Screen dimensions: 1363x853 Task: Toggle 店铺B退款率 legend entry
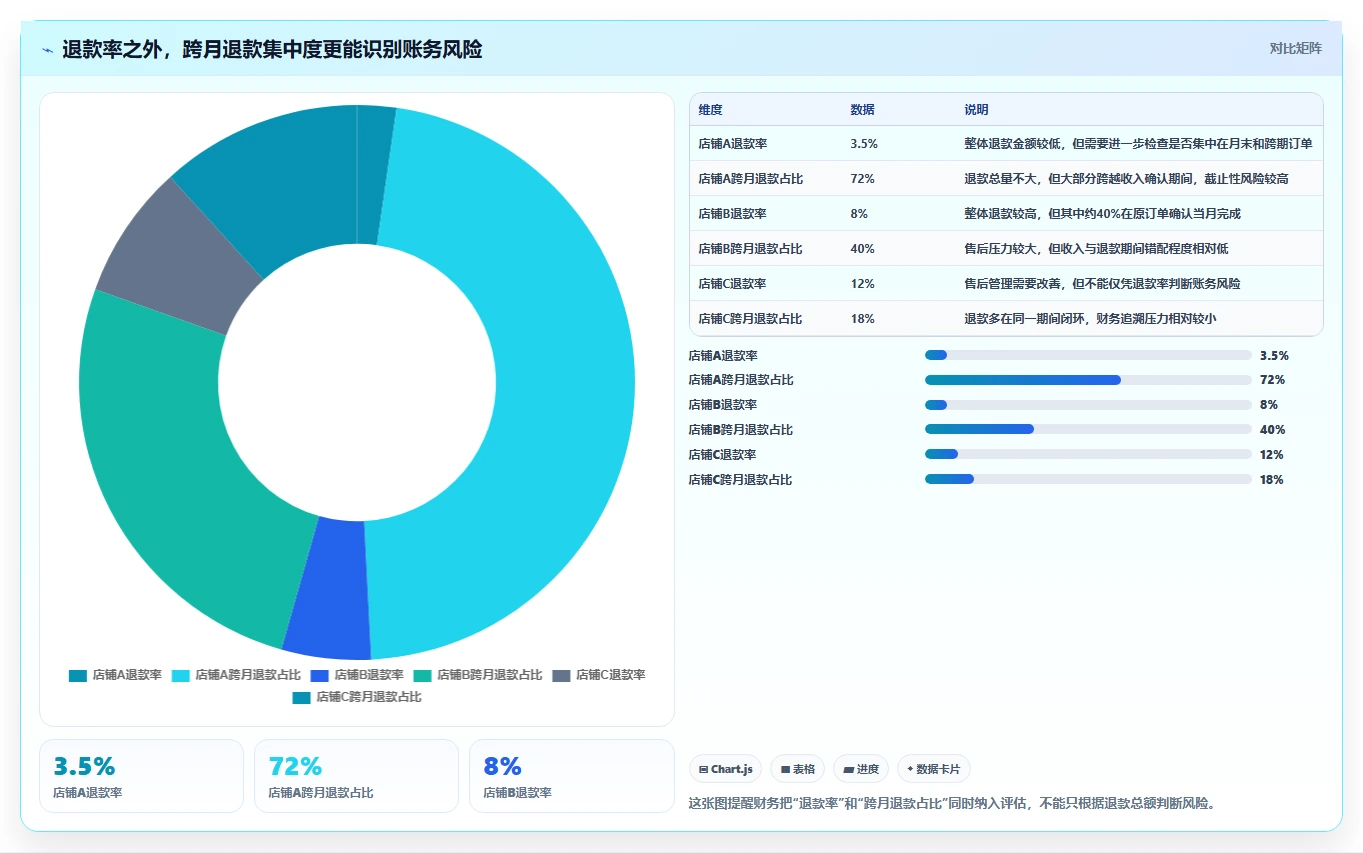coord(357,675)
